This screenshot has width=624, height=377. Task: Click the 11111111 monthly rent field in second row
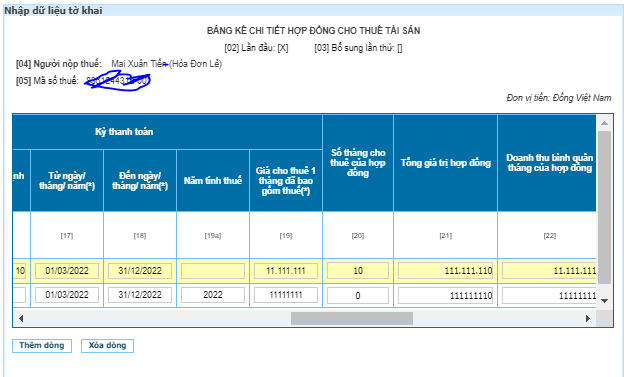[x=286, y=295]
